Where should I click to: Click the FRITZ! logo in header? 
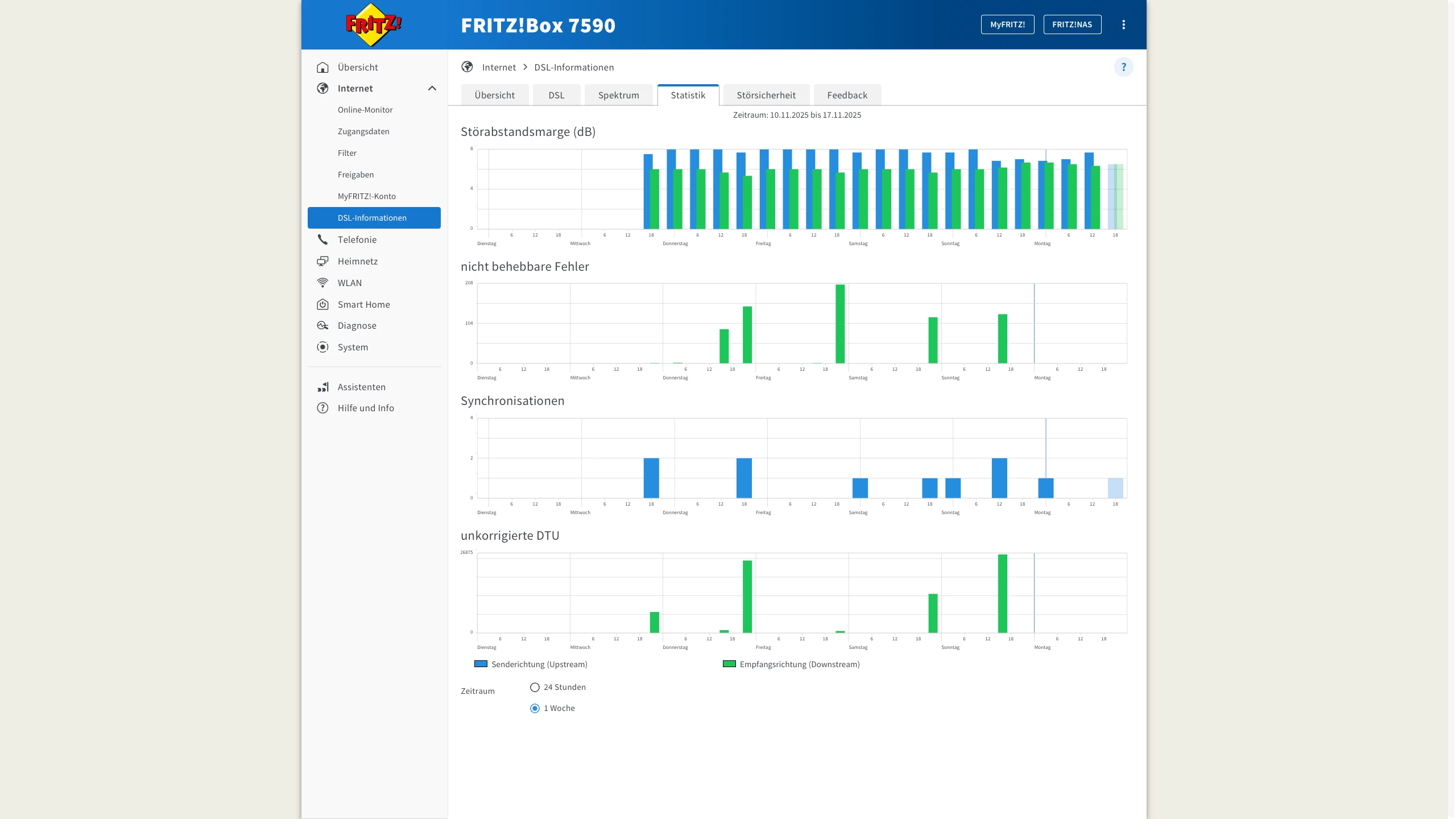pos(373,25)
